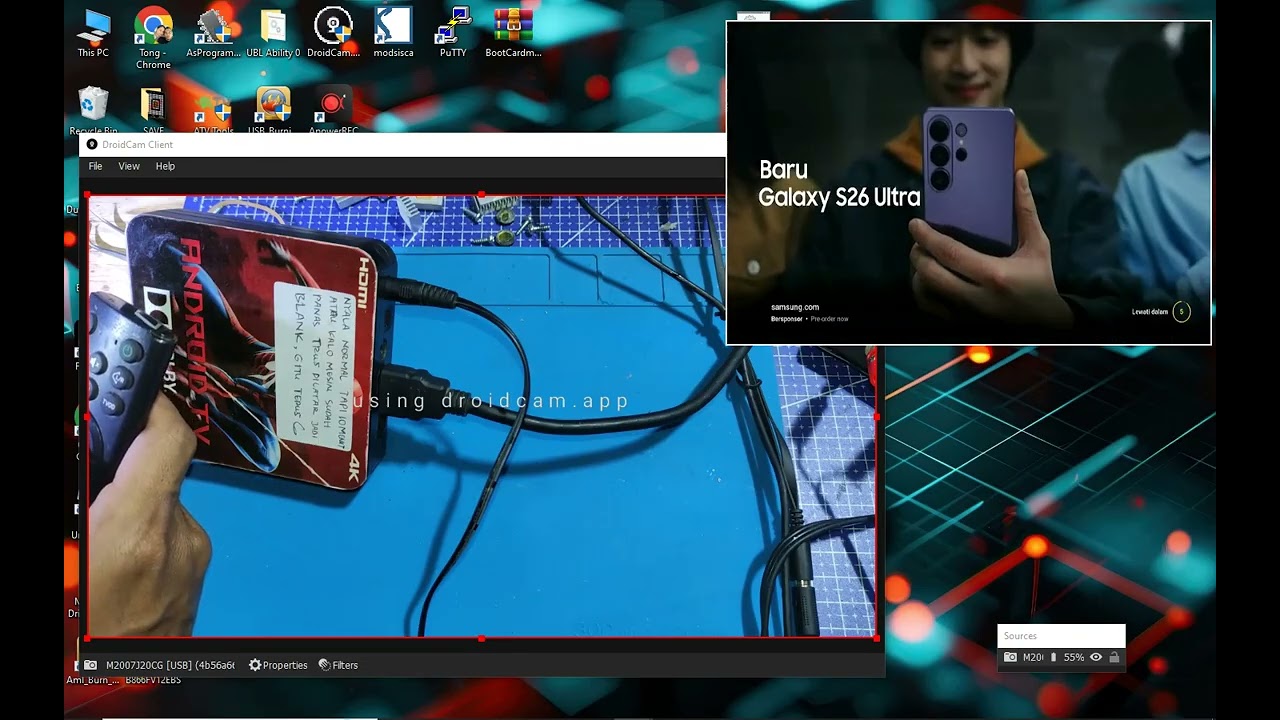The image size is (1280, 720).
Task: Click the Sources panel header
Action: (1061, 636)
